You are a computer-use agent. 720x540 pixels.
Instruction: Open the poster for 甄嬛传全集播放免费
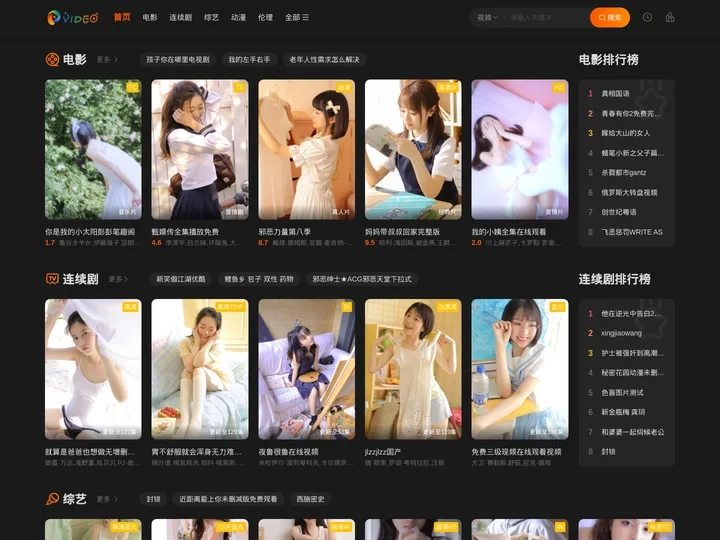[200, 149]
